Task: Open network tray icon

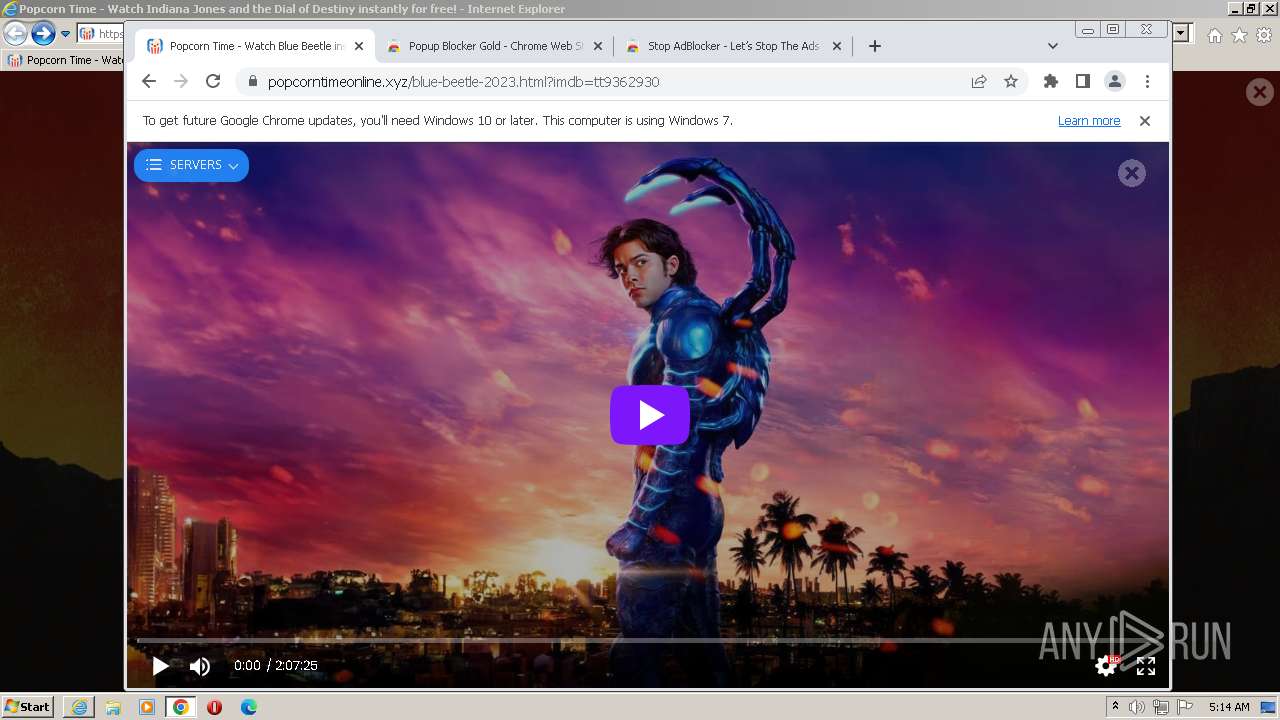Action: point(1160,707)
